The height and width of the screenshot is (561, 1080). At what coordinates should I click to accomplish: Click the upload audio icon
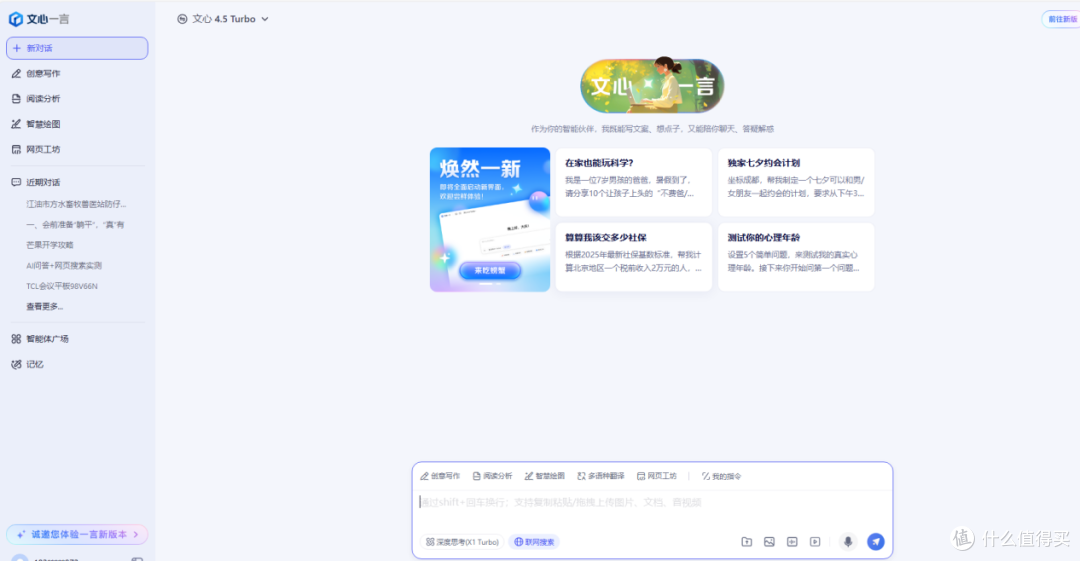coord(792,542)
